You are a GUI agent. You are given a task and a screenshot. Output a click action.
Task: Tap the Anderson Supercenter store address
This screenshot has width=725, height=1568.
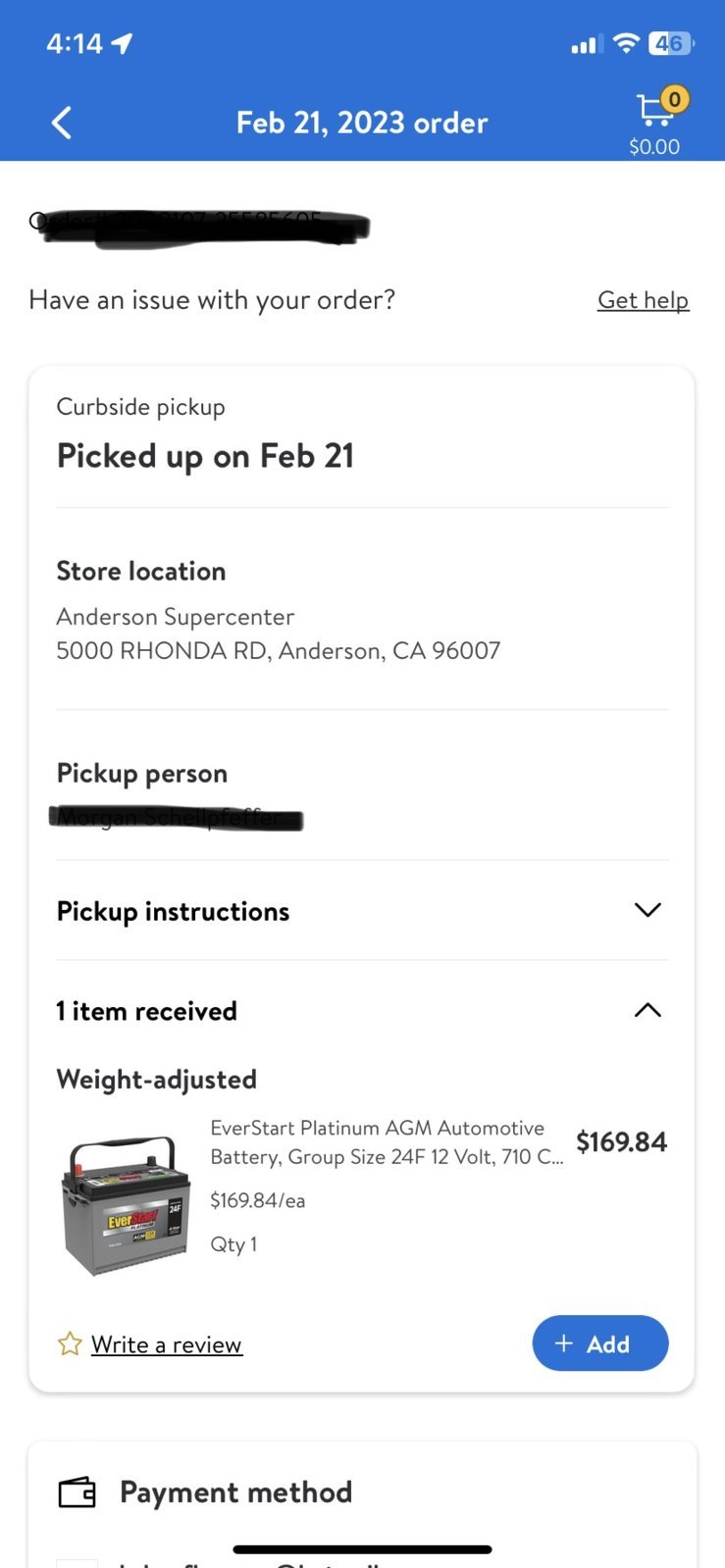279,633
